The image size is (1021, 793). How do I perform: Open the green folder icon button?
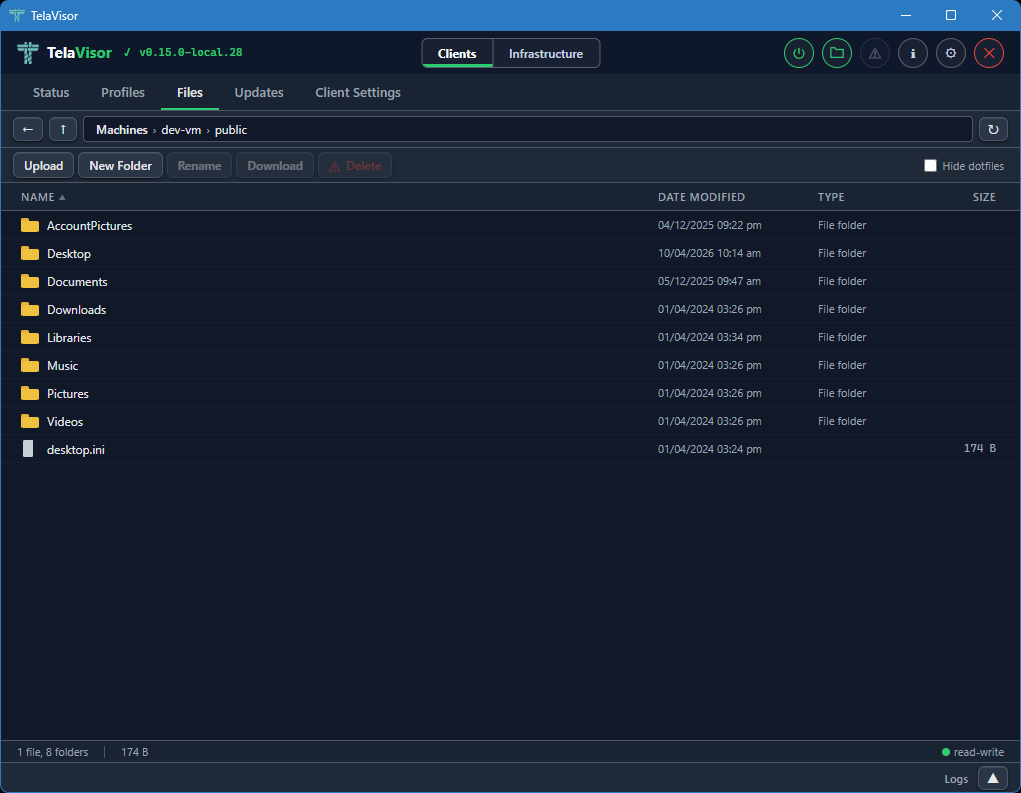coord(837,53)
